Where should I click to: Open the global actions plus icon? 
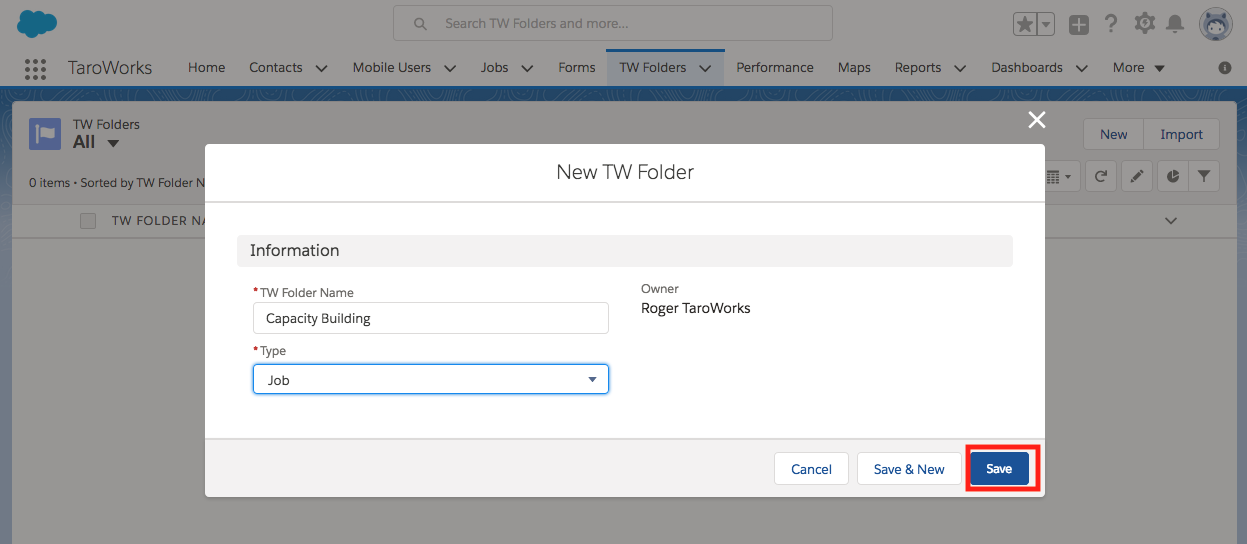point(1079,25)
